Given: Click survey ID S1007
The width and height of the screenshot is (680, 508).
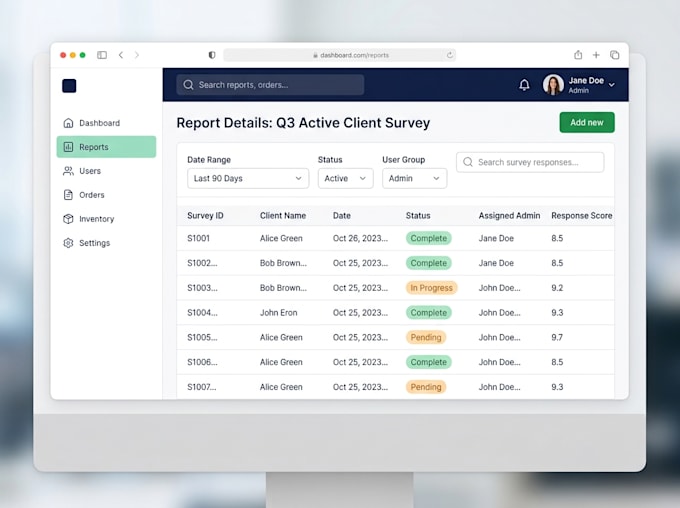Looking at the screenshot, I should tap(202, 387).
